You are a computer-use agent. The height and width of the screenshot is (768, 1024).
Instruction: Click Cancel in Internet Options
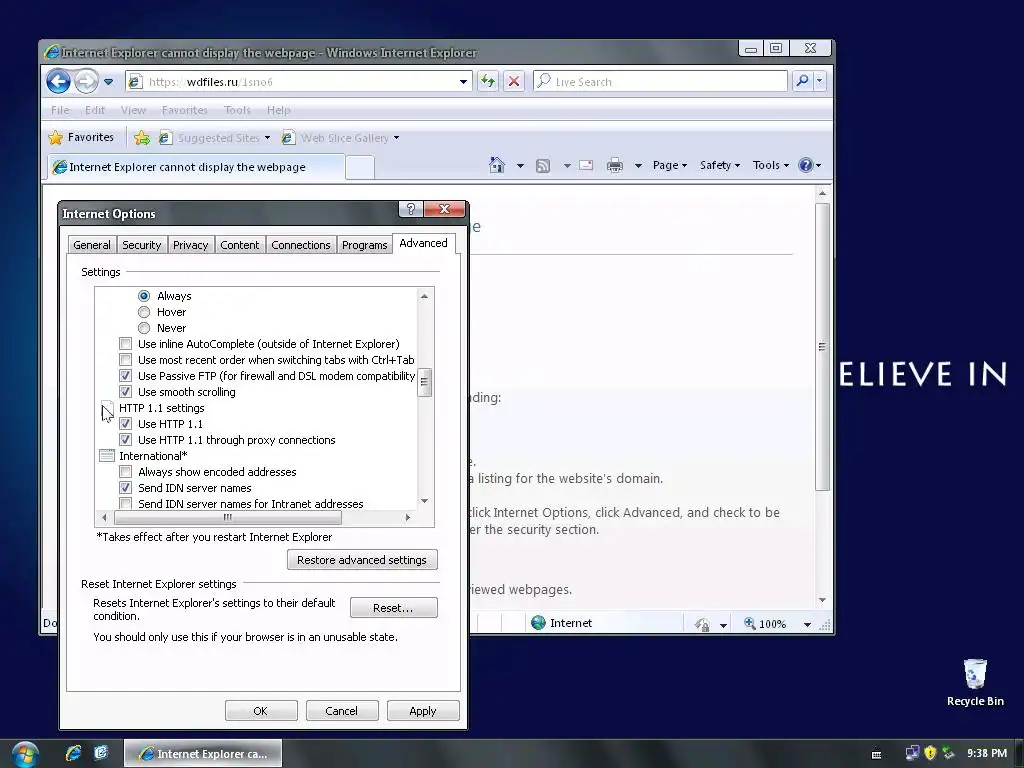pyautogui.click(x=342, y=711)
